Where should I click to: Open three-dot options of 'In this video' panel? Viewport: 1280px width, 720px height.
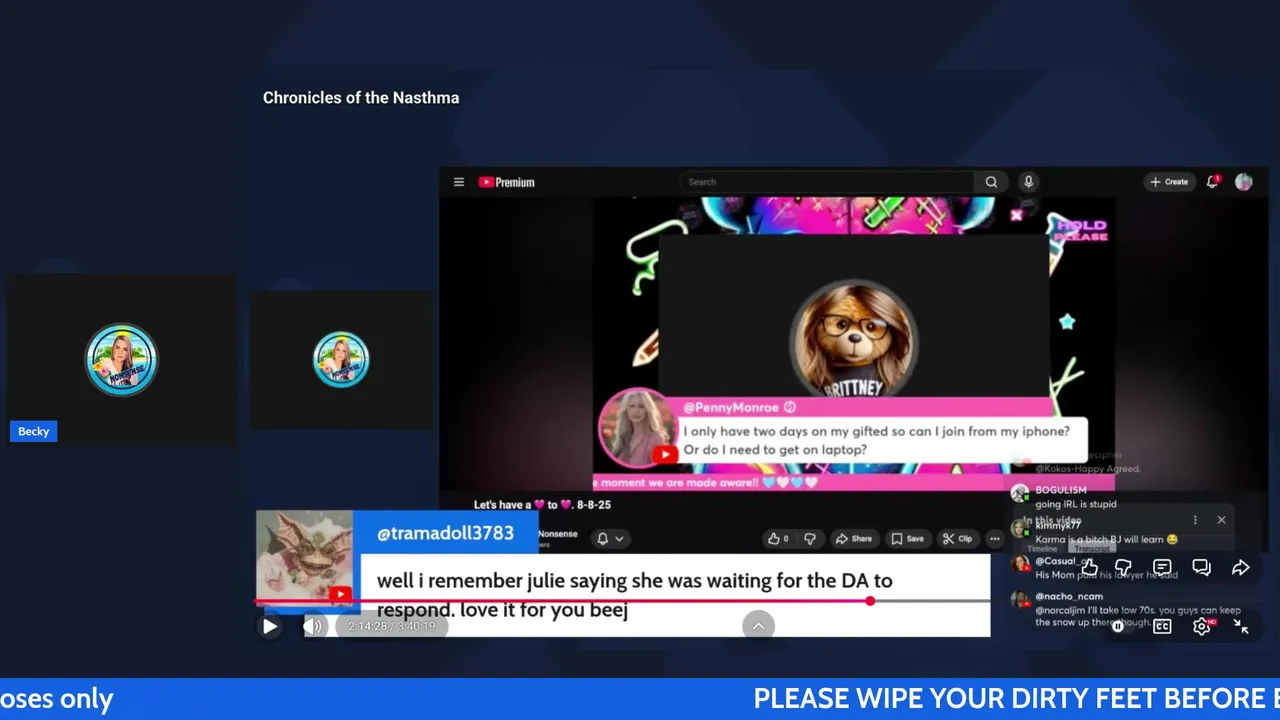[1195, 520]
